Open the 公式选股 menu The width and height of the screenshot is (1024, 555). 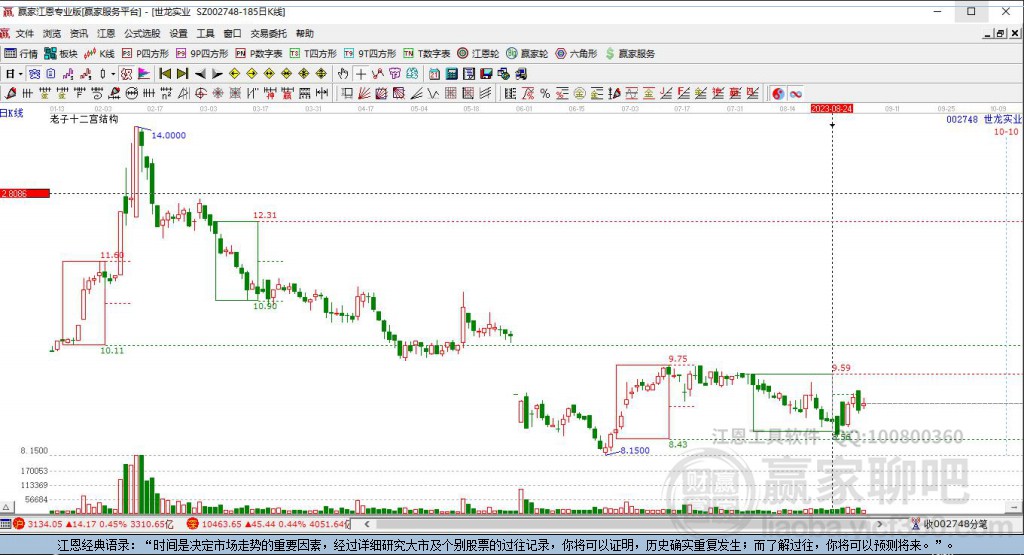142,33
